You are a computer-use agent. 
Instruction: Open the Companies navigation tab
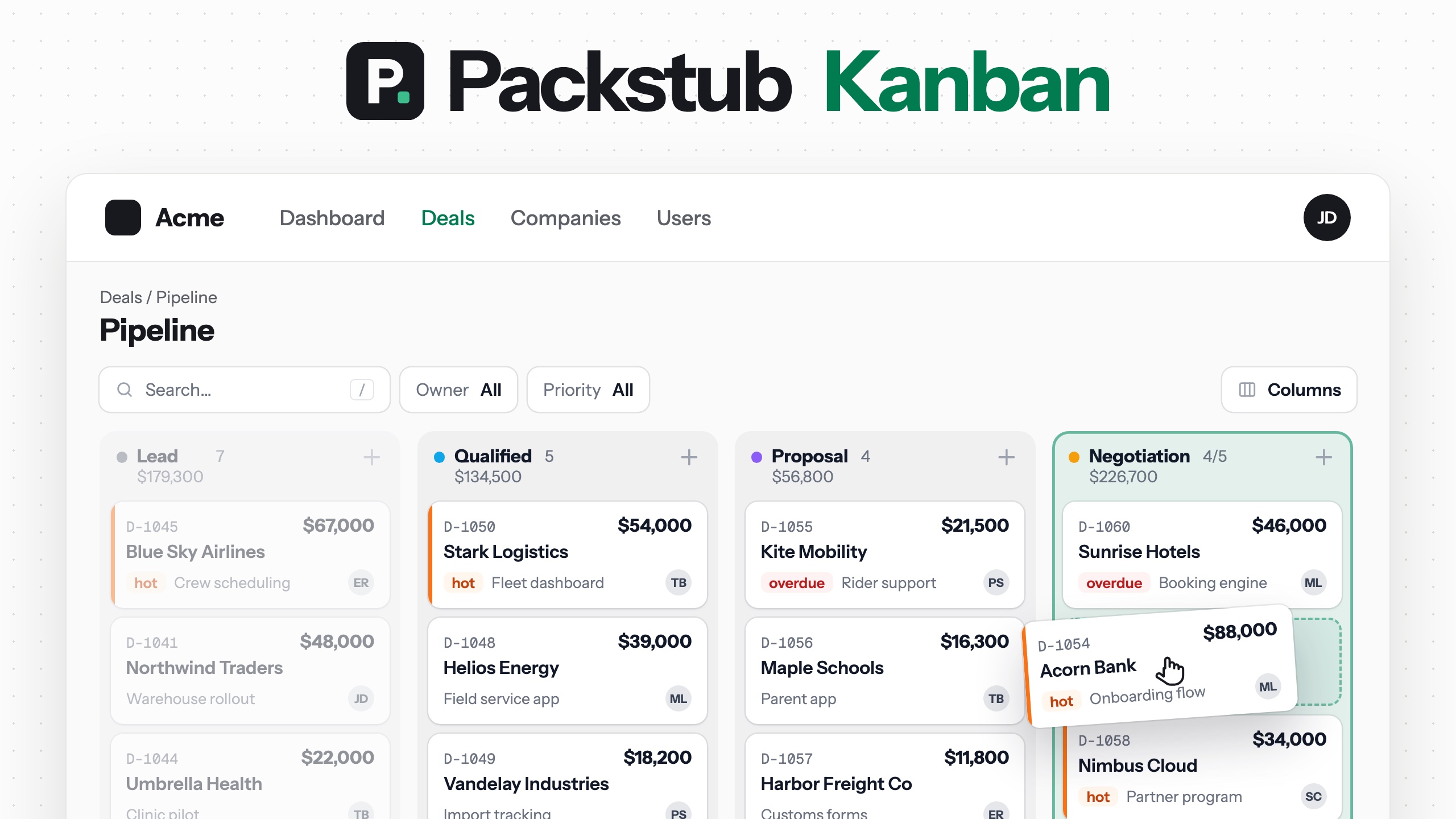click(x=565, y=218)
